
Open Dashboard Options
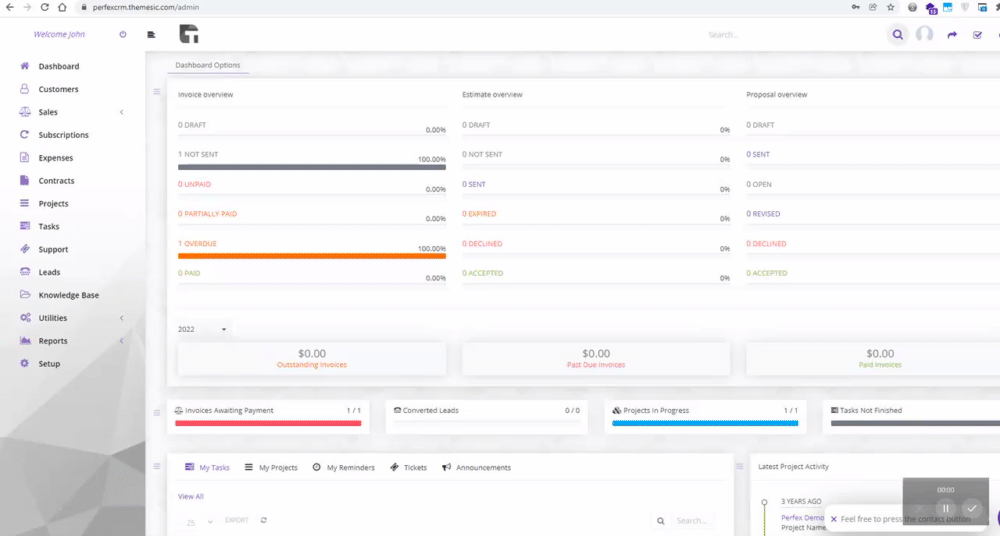pos(208,65)
